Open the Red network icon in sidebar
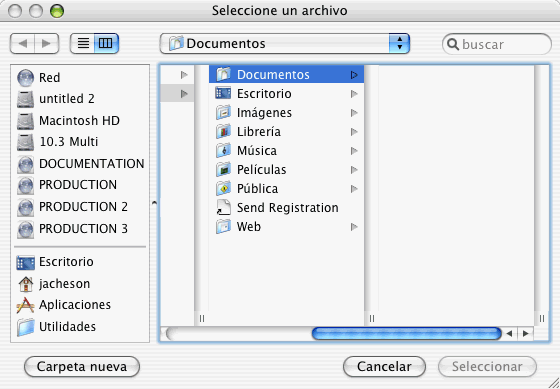This screenshot has width=560, height=389. [x=25, y=78]
